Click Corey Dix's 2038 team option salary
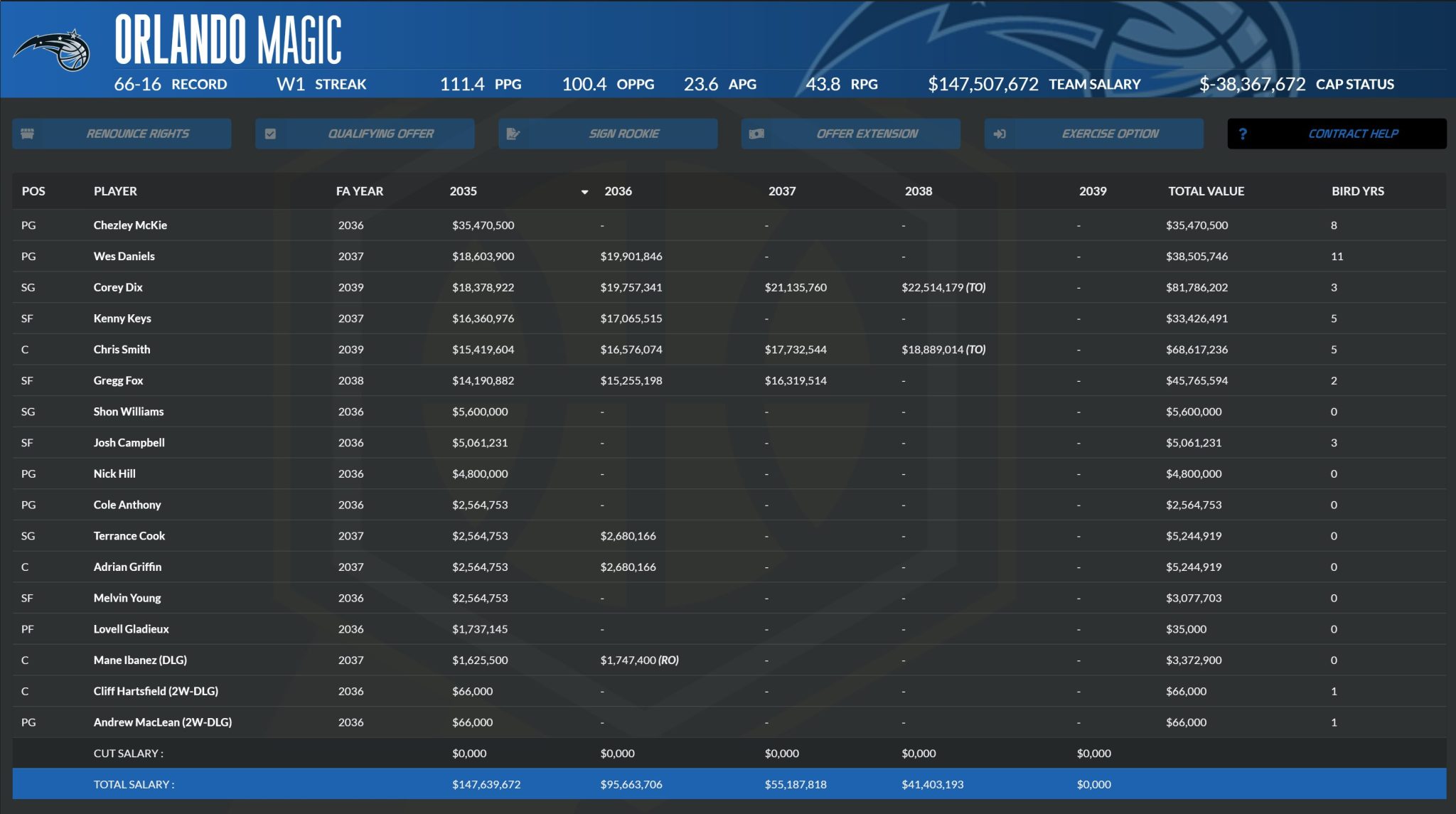 943,287
